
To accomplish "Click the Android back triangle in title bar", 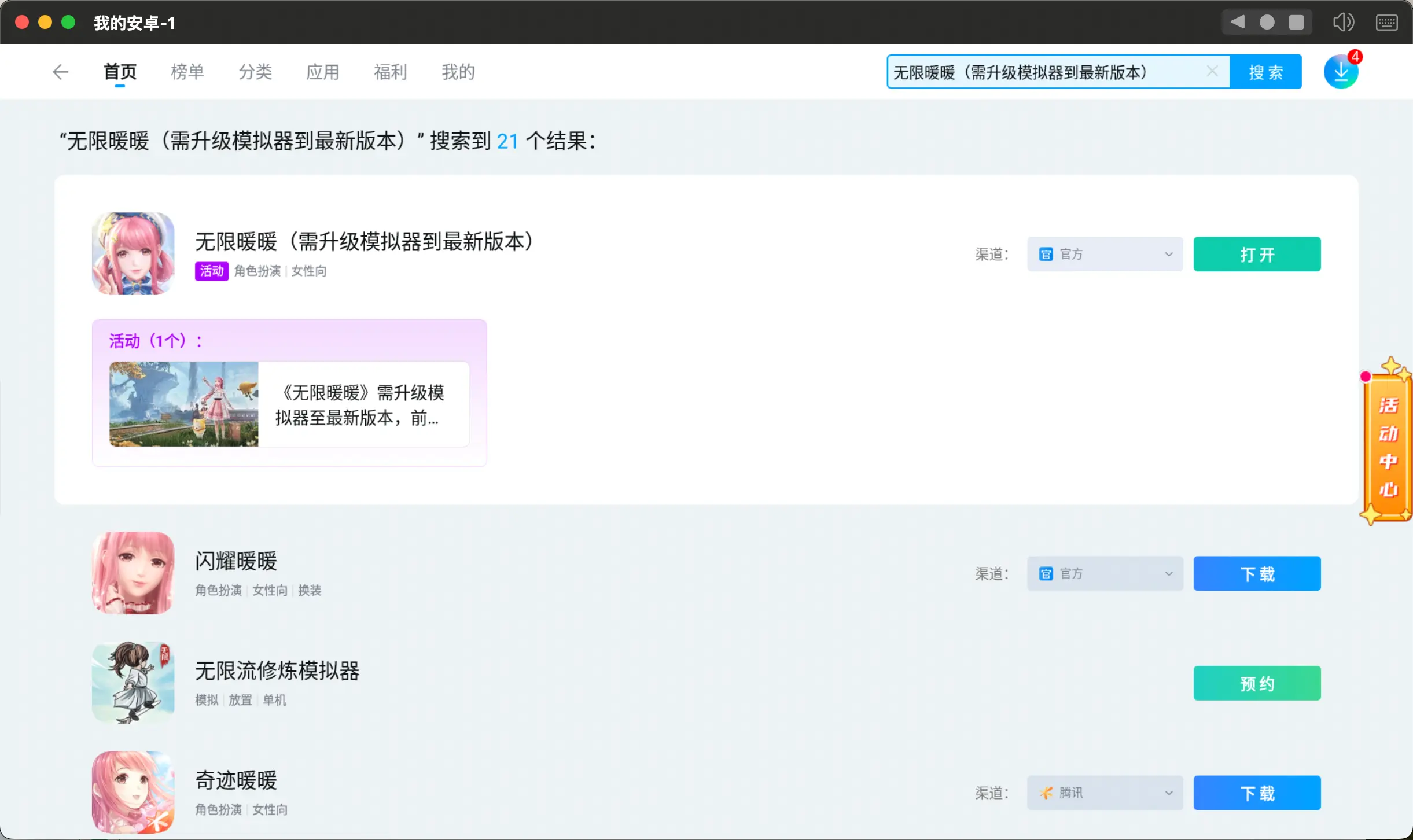I will point(1237,22).
